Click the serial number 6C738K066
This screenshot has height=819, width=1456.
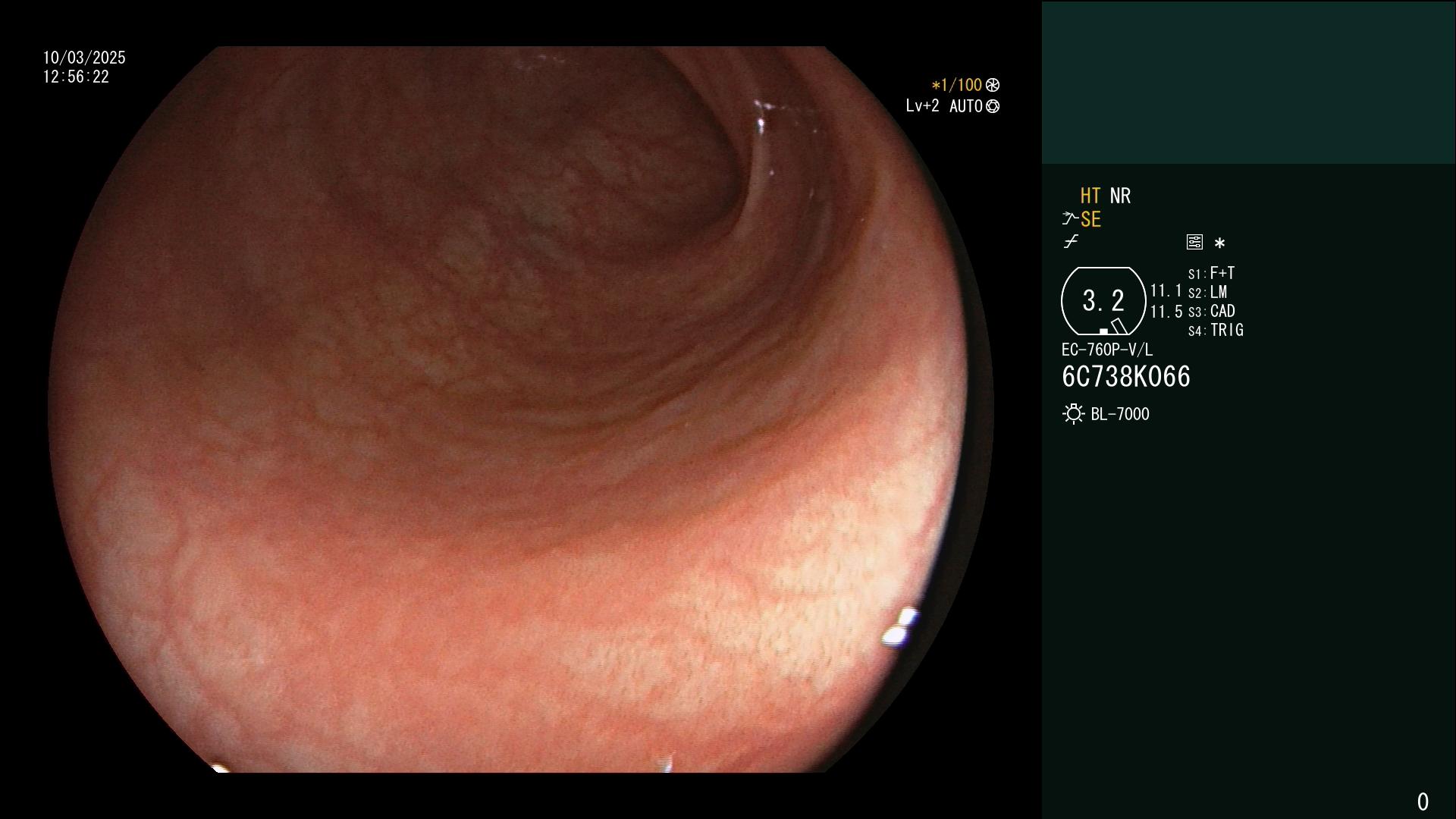tap(1126, 377)
